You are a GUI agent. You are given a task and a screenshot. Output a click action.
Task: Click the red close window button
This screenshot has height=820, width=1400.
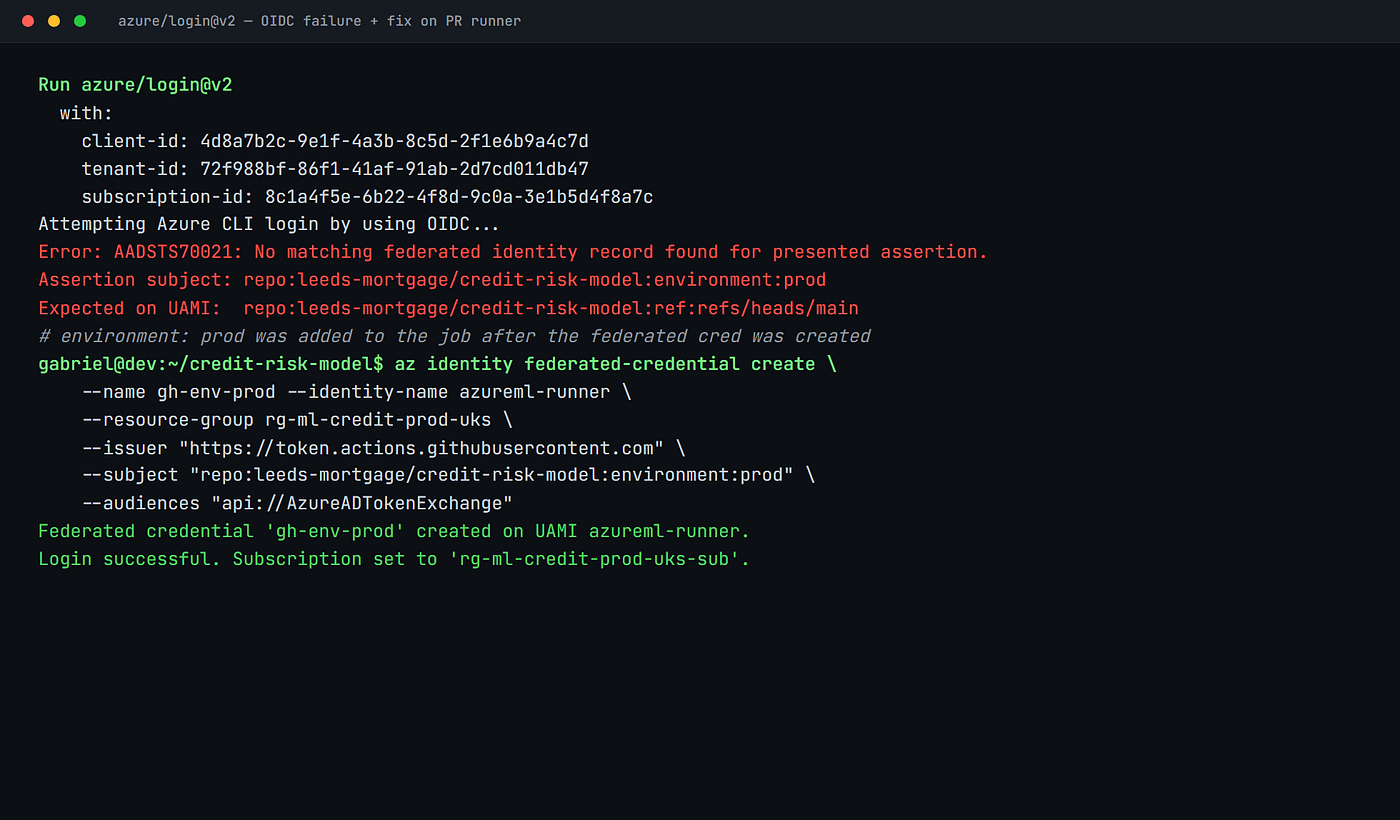point(28,21)
